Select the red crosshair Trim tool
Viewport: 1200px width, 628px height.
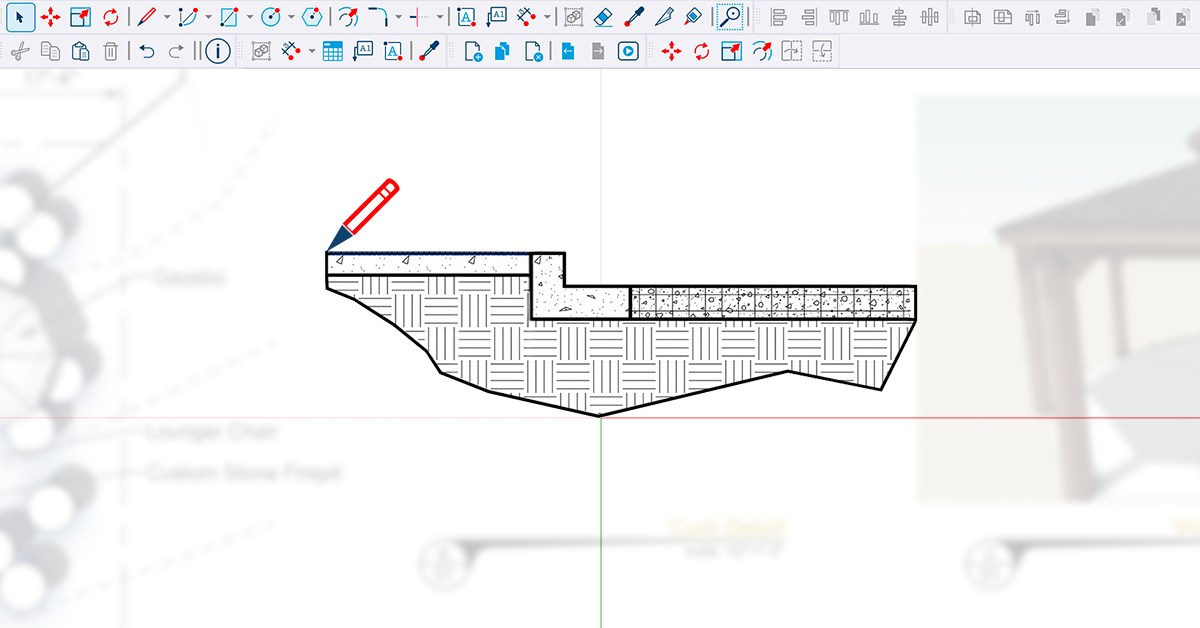click(418, 17)
